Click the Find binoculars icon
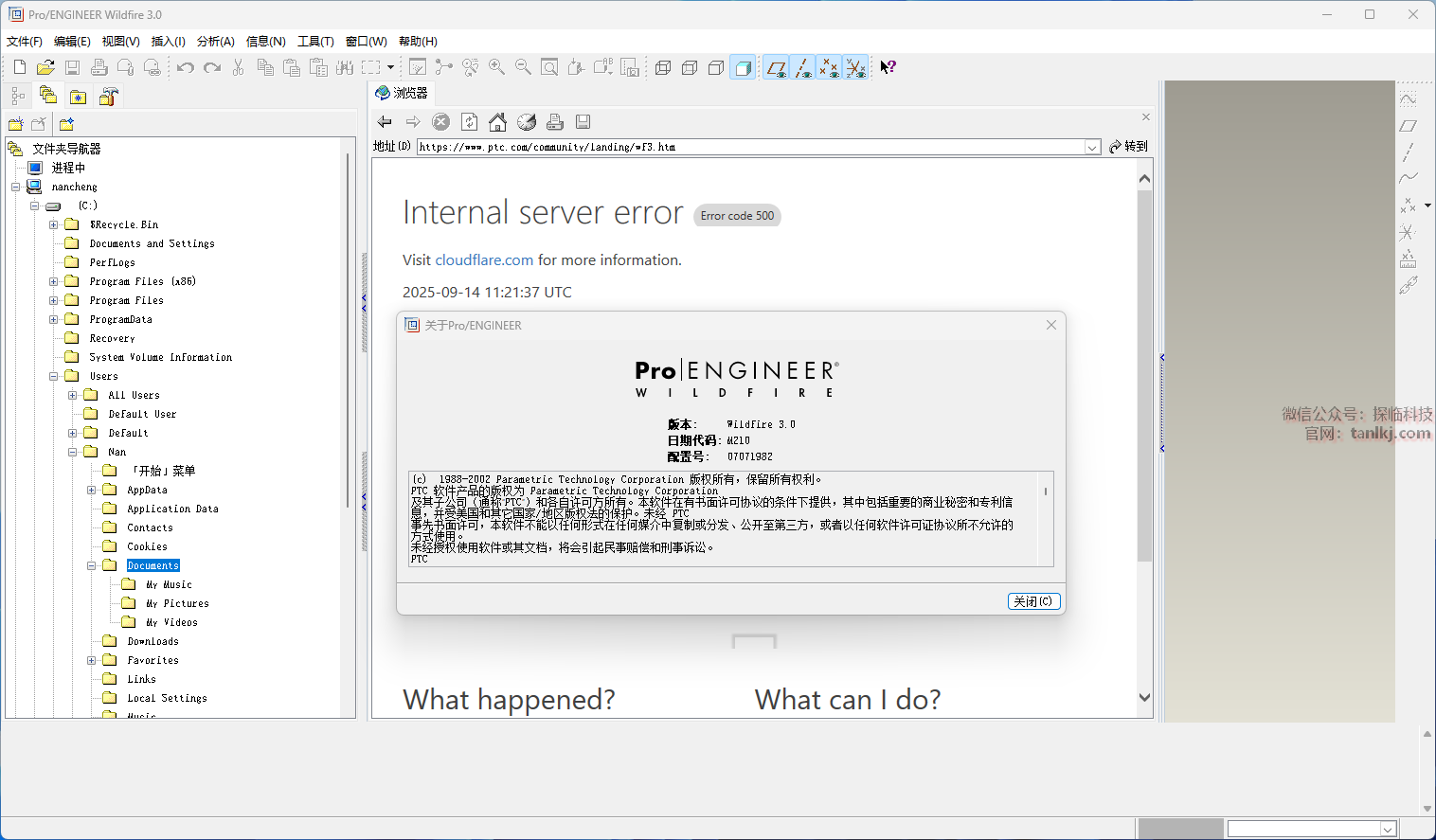Screen dimensions: 1436x840 point(345,67)
